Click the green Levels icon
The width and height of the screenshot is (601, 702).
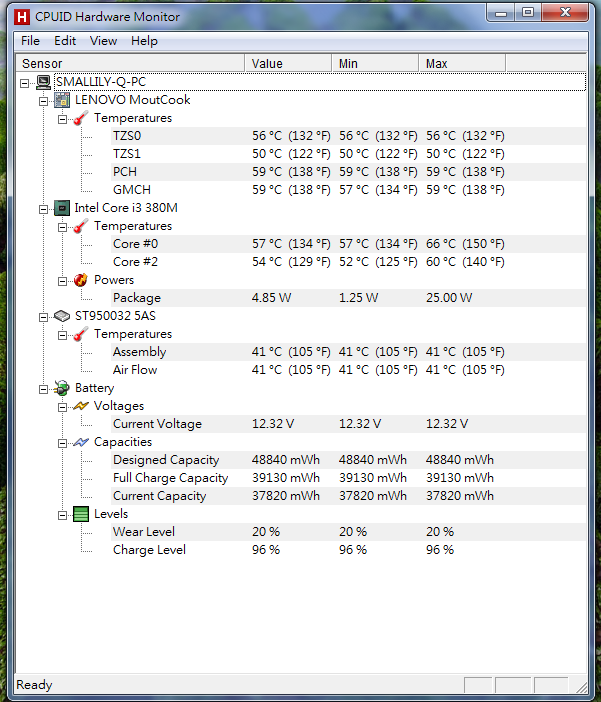[x=81, y=514]
